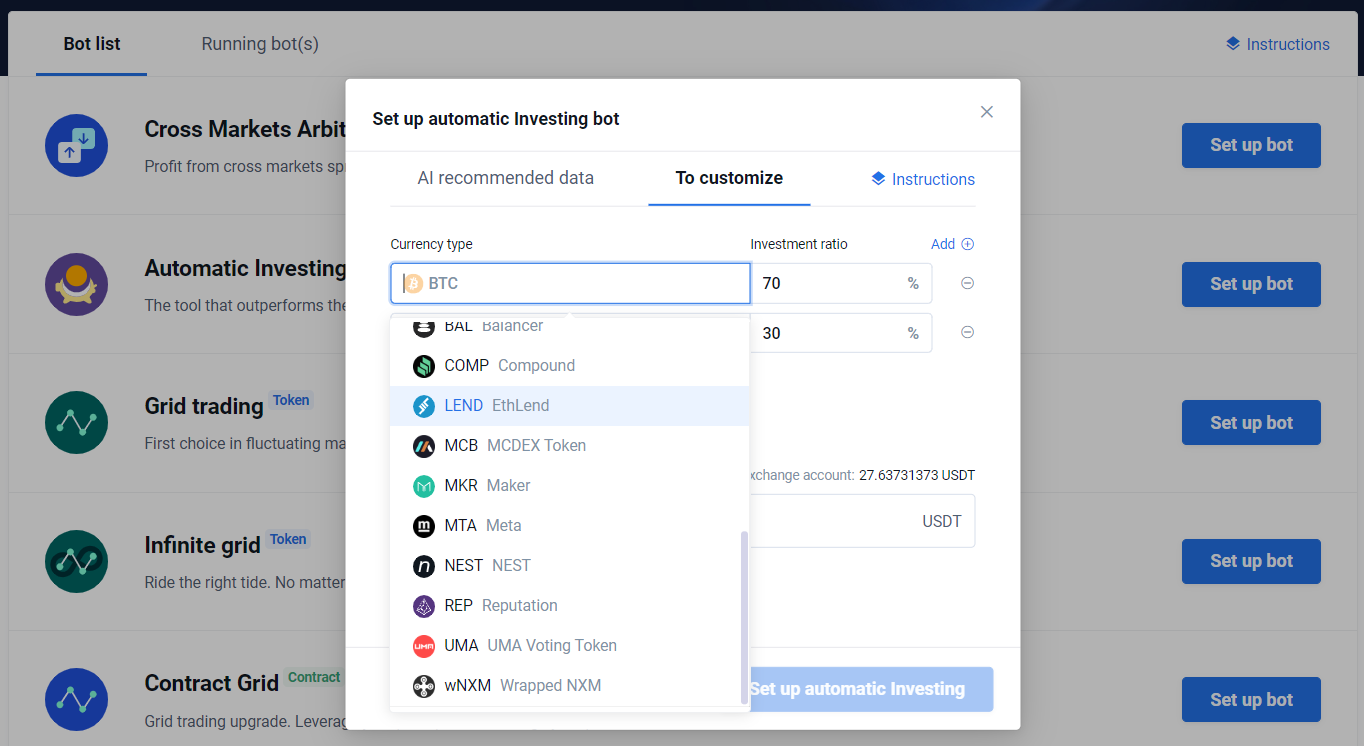Switch to AI recommended data tab

505,178
